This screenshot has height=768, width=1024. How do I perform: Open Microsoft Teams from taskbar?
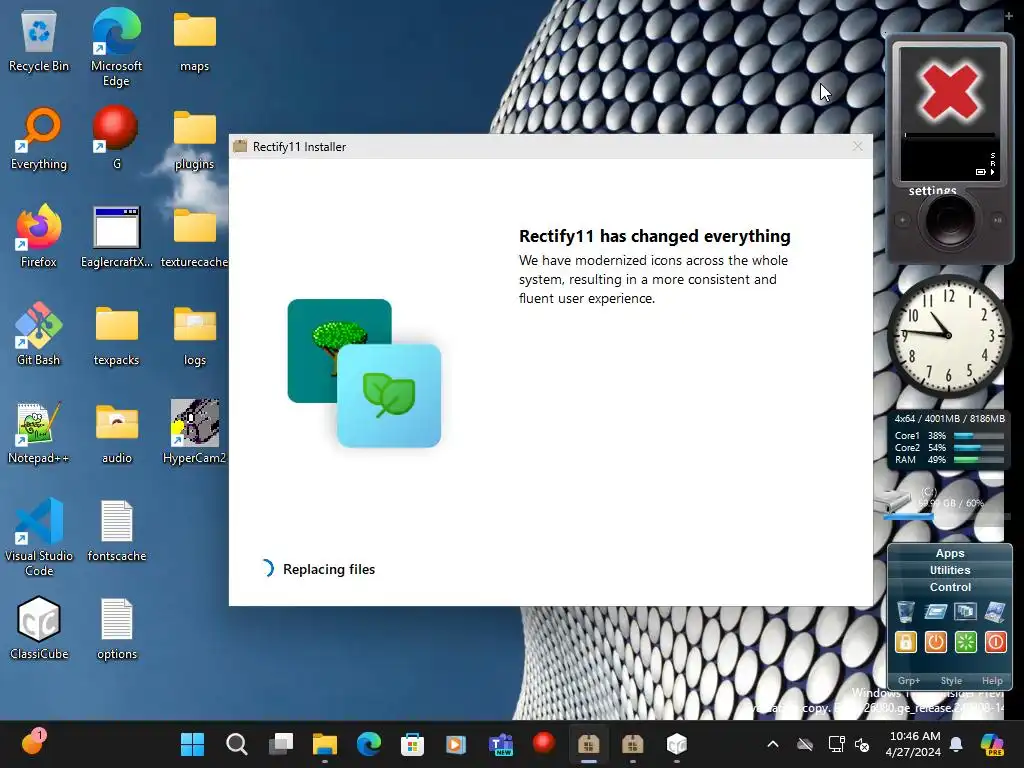[500, 744]
